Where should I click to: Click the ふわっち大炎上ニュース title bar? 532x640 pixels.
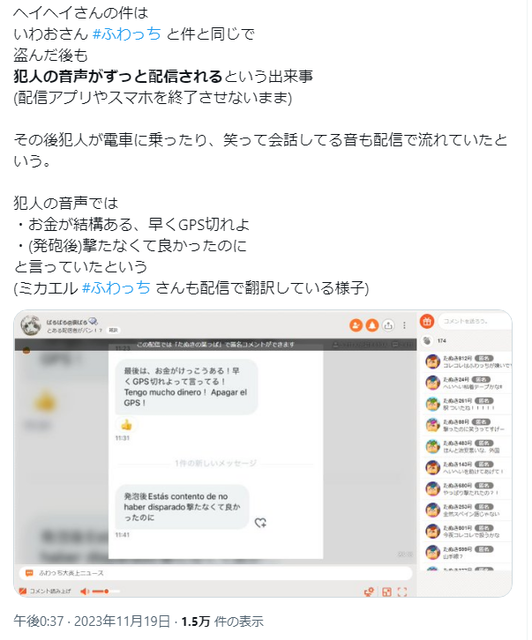click(215, 573)
